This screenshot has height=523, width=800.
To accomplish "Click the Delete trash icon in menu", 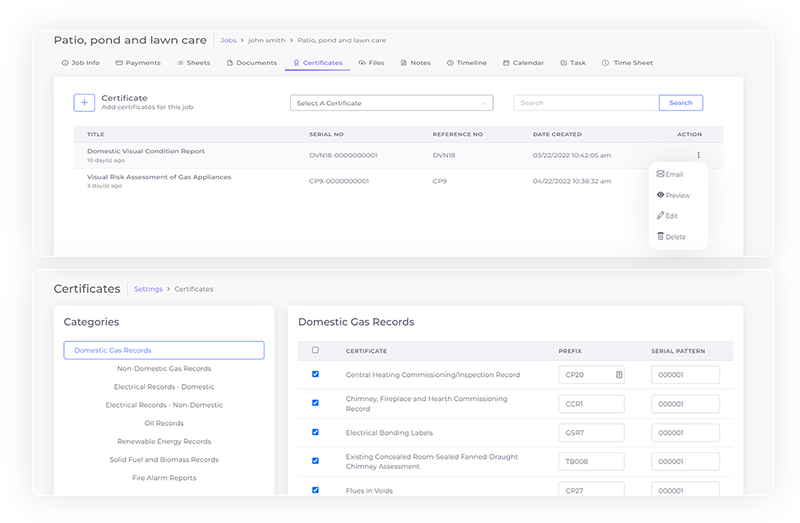I will pos(660,237).
